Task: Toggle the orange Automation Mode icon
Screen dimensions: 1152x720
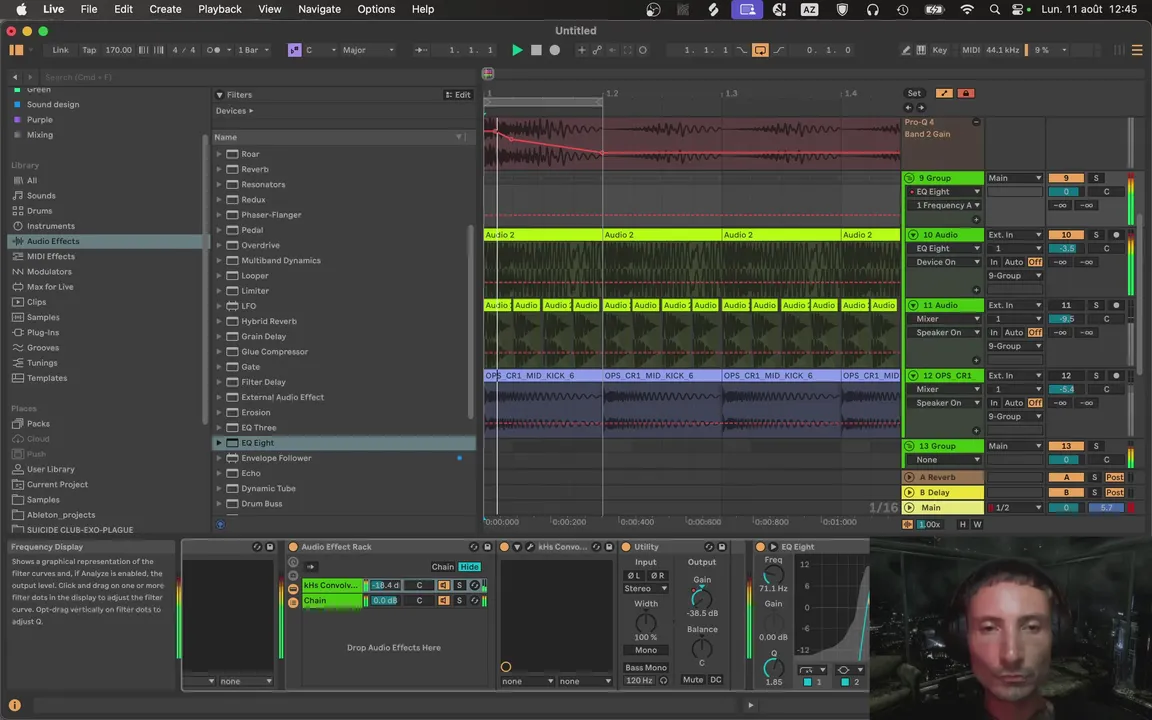Action: click(944, 93)
